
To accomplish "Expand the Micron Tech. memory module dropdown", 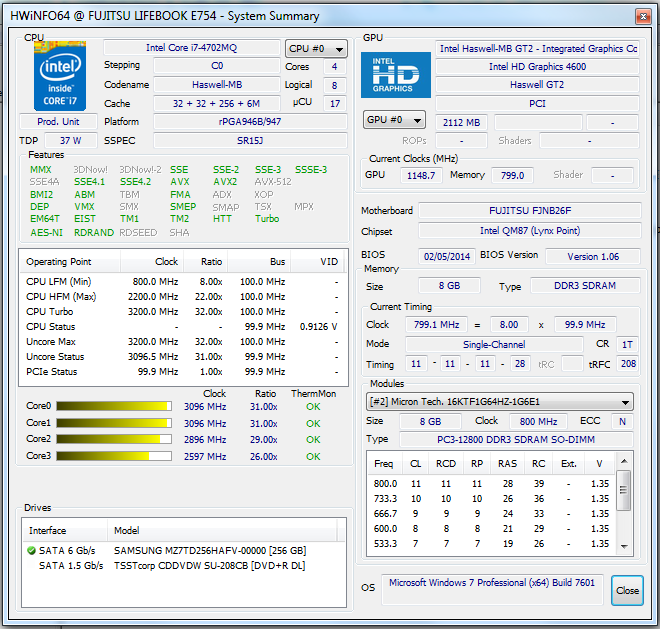I will (x=499, y=402).
